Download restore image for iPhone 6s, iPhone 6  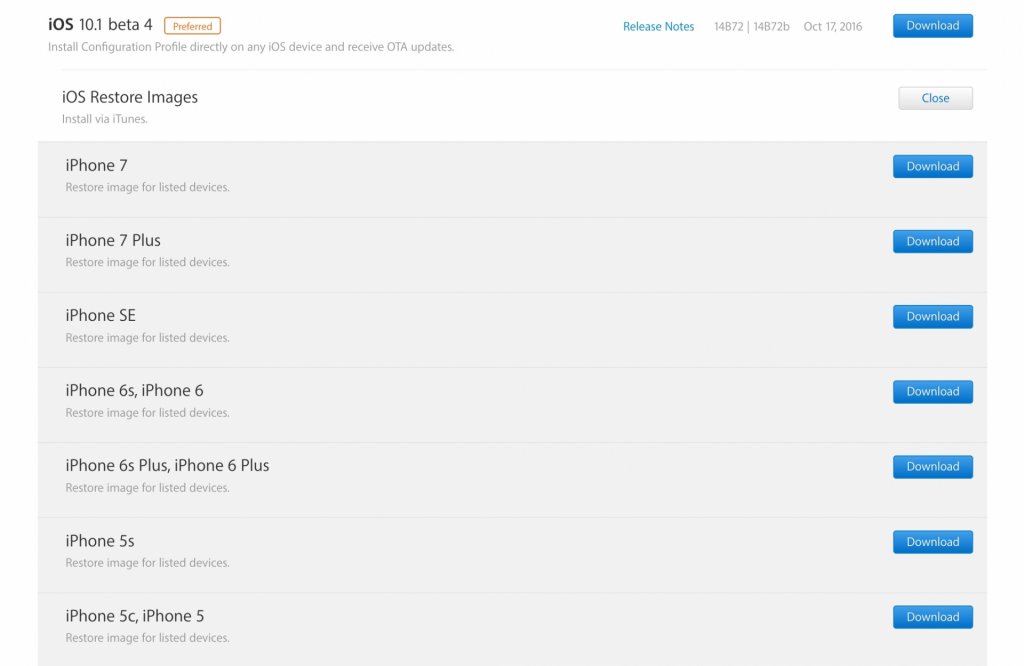[x=932, y=392]
